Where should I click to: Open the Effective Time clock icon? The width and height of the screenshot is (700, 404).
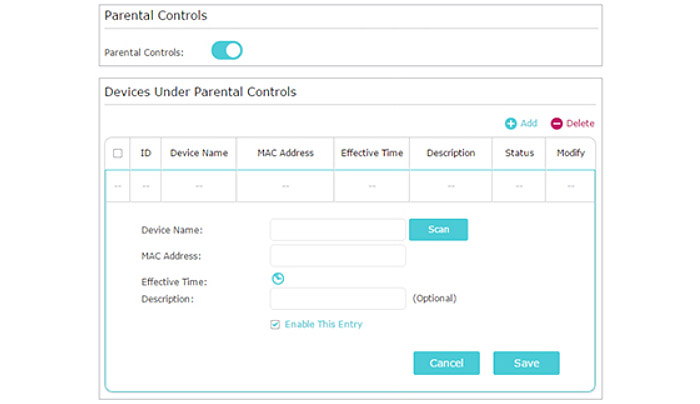tap(278, 279)
